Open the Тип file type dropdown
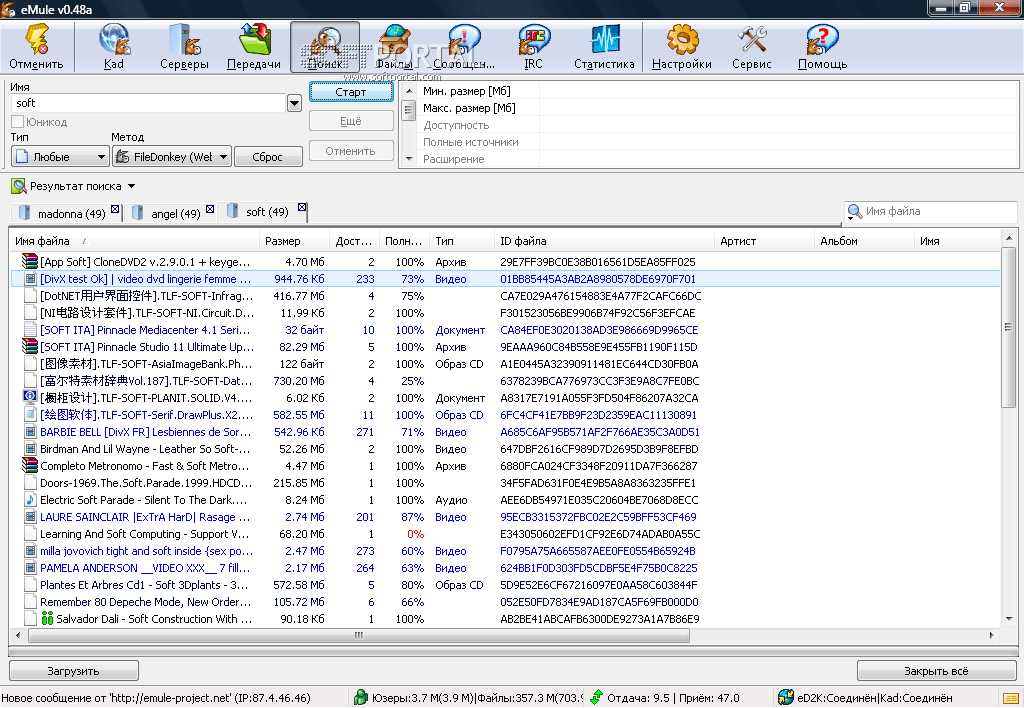The height and width of the screenshot is (708, 1024). click(59, 157)
